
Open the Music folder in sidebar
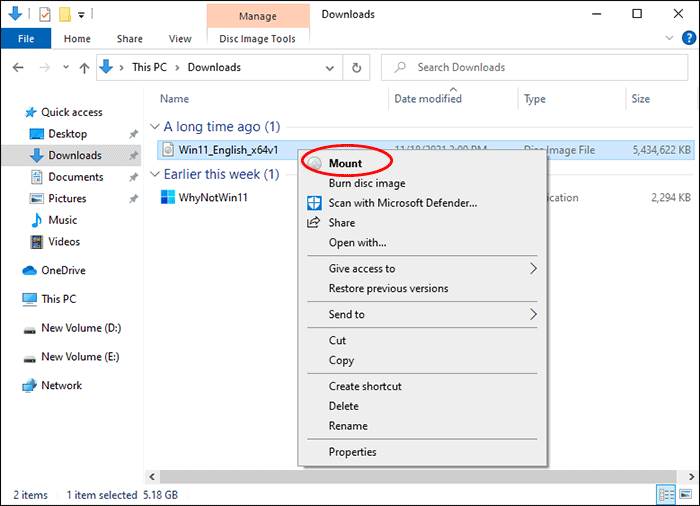(x=62, y=220)
